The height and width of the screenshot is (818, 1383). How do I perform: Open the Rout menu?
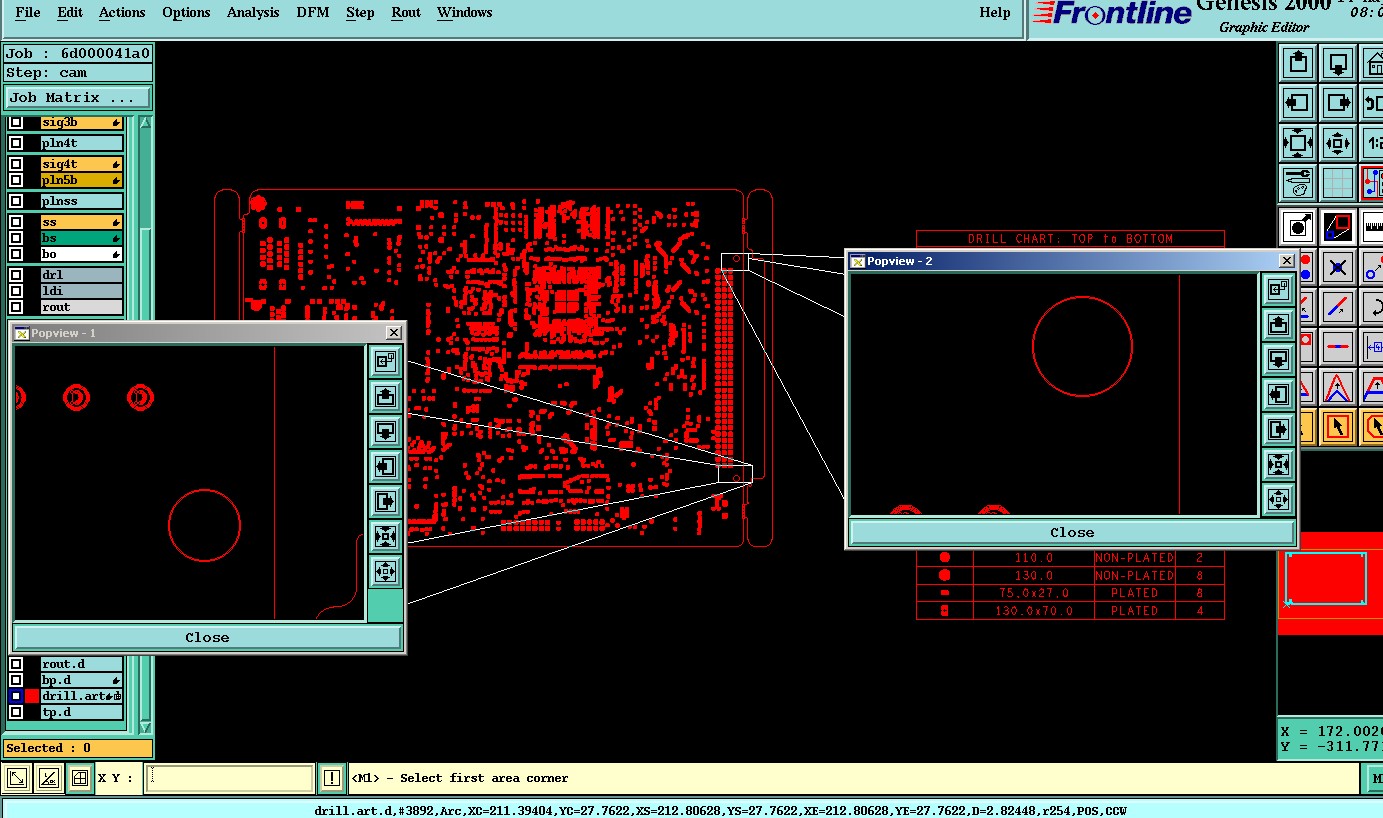pyautogui.click(x=406, y=13)
